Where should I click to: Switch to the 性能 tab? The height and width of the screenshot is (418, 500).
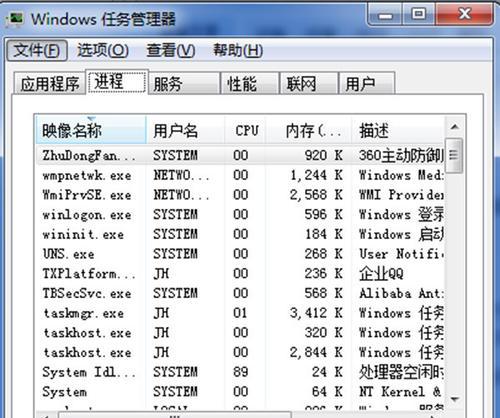[x=250, y=83]
